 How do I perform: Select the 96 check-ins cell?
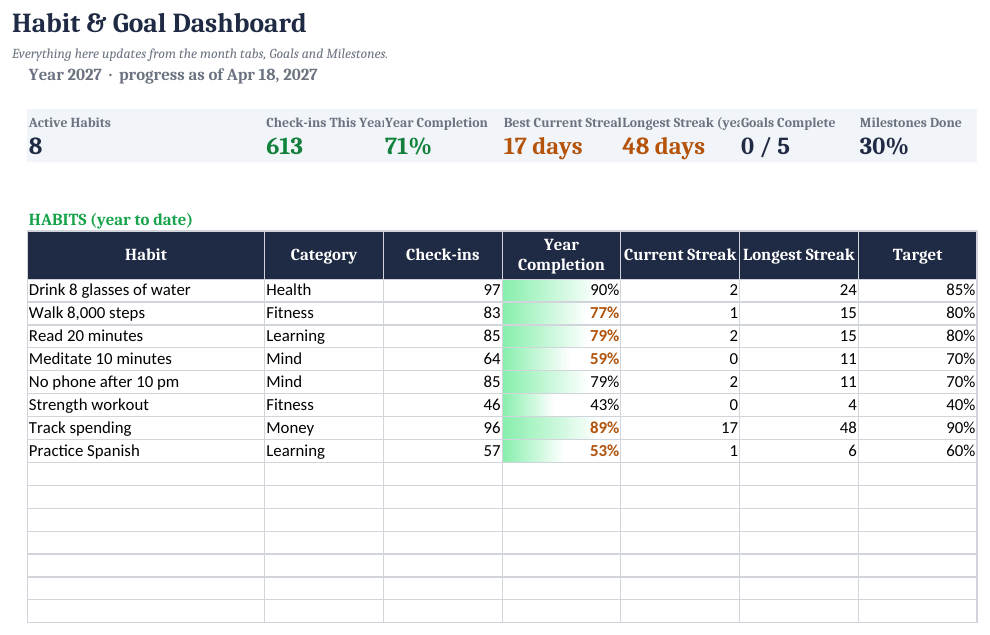pyautogui.click(x=443, y=428)
